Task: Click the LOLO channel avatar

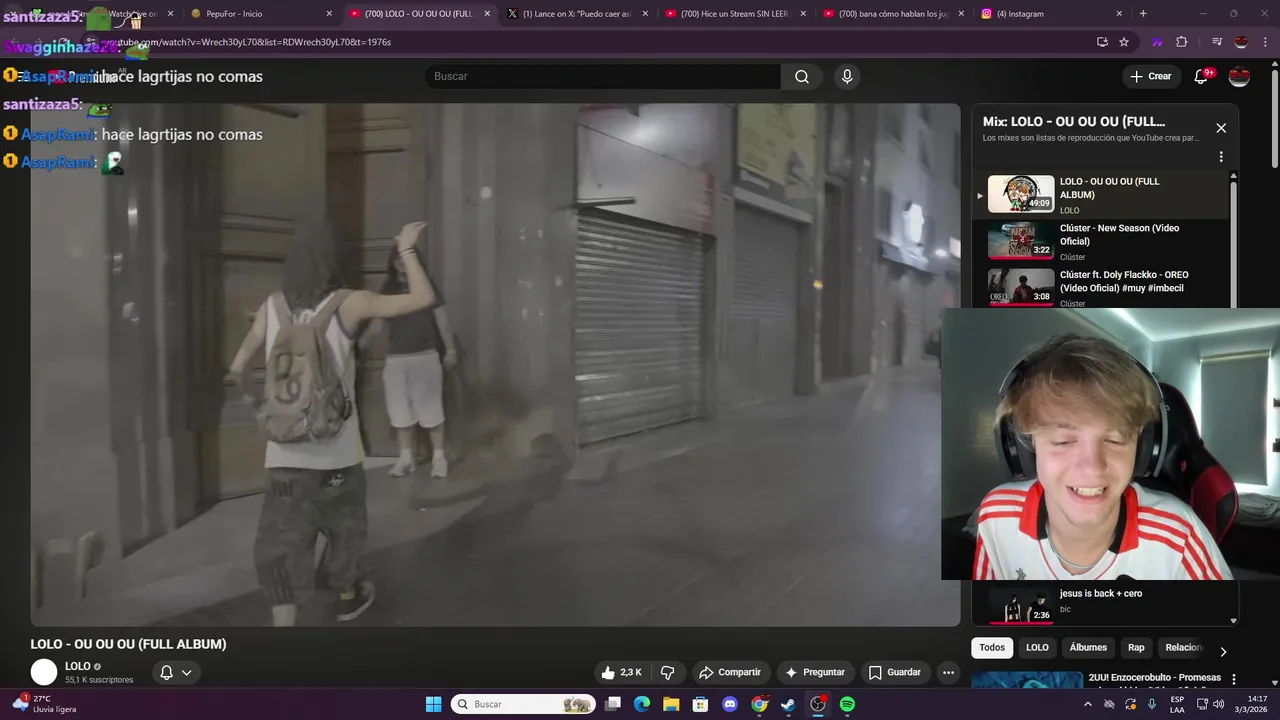Action: [44, 673]
